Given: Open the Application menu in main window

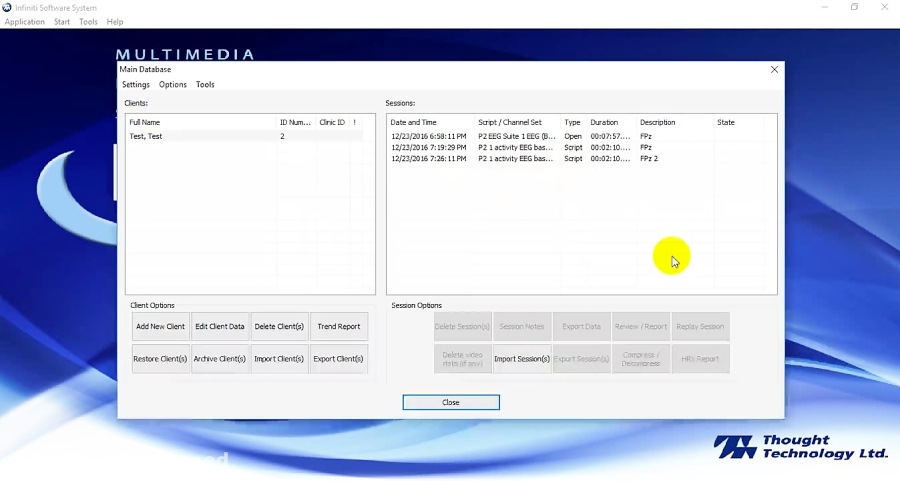Looking at the screenshot, I should coord(25,22).
